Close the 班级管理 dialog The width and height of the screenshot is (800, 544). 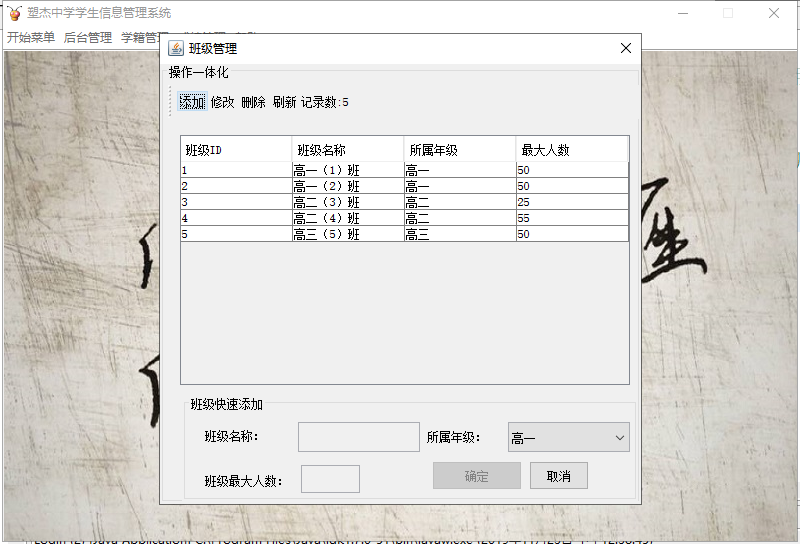(x=626, y=48)
